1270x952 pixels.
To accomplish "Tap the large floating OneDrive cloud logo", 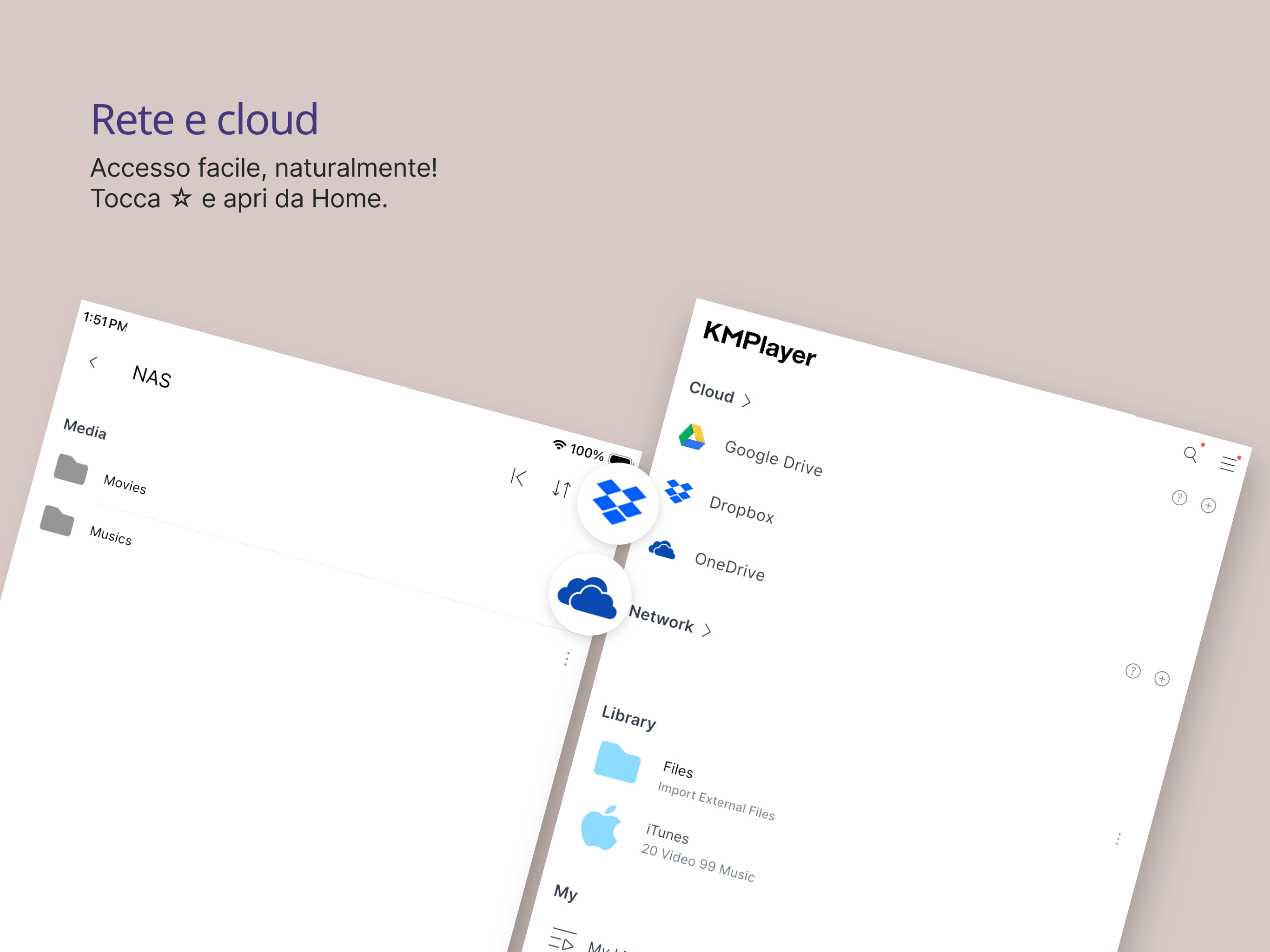I will 589,595.
